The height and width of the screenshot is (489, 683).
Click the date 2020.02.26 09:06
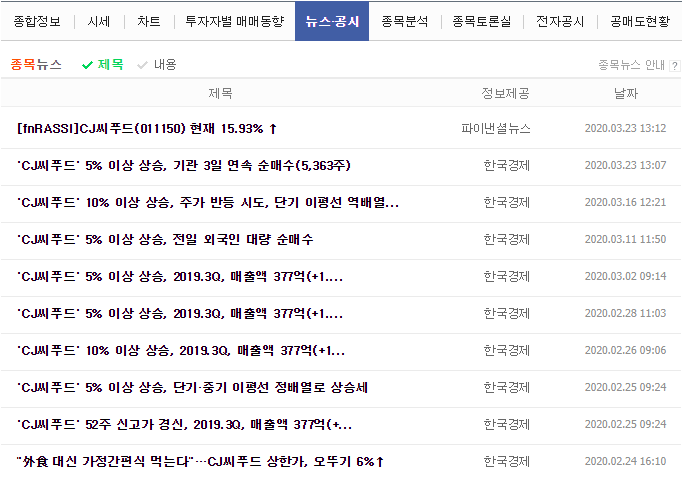(x=625, y=351)
